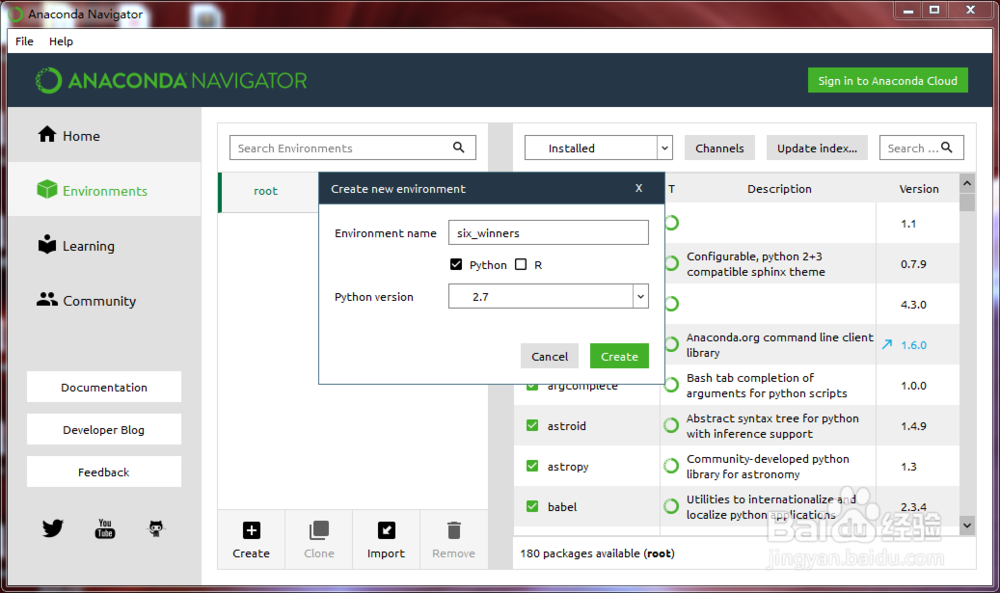Screen dimensions: 1000x593
Task: Open the Developer Blog link
Action: click(x=104, y=430)
